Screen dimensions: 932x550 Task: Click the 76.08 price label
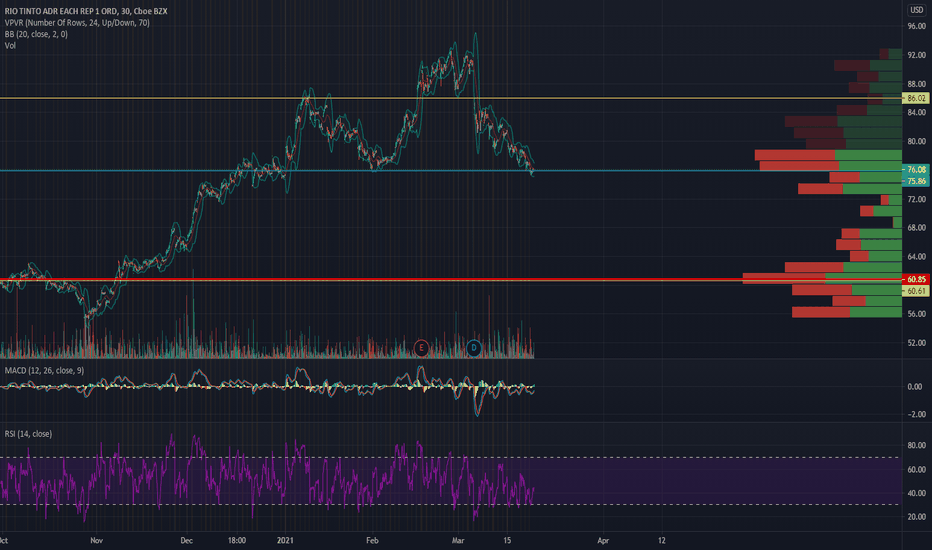916,169
